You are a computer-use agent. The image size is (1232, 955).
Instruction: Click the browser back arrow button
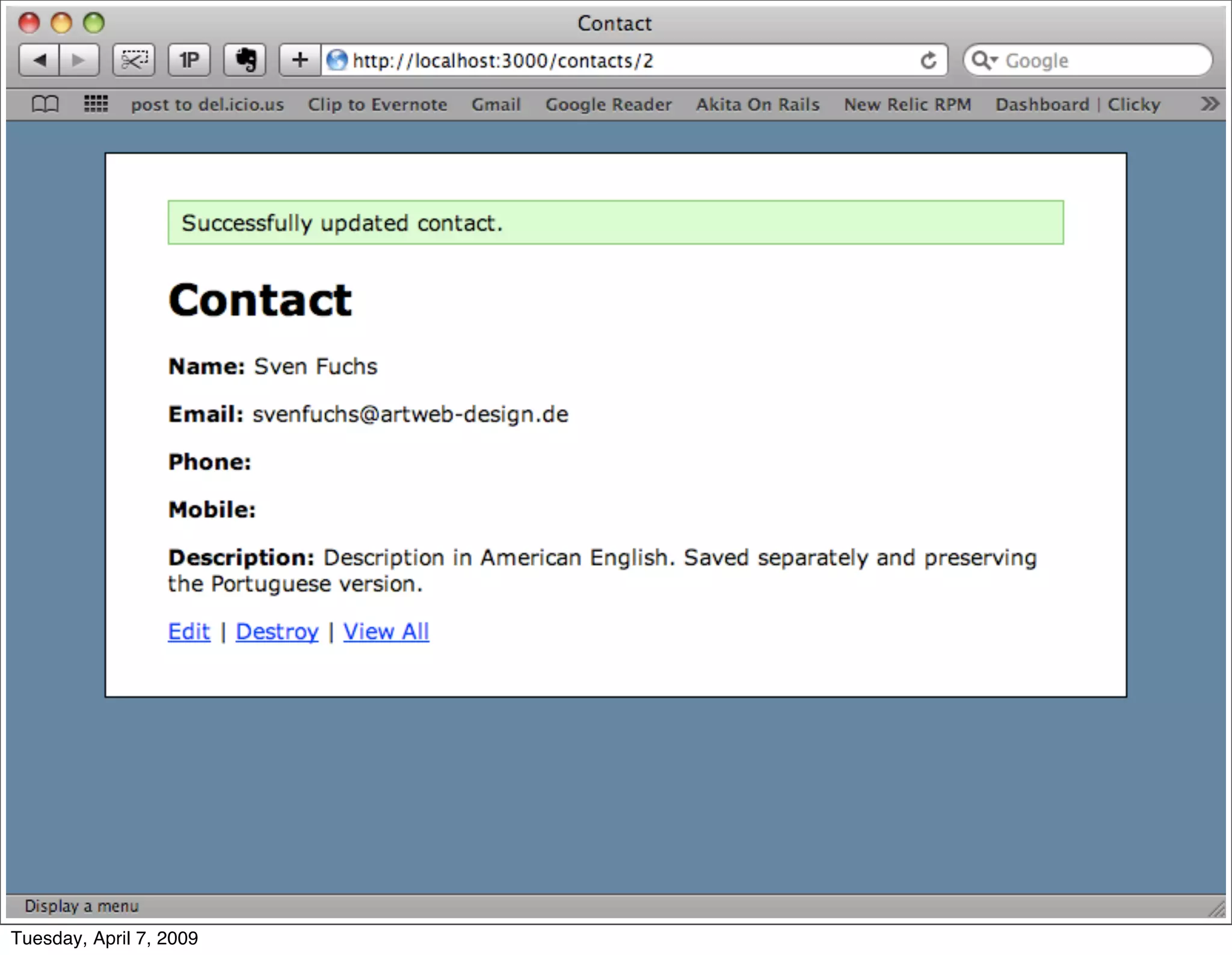39,60
